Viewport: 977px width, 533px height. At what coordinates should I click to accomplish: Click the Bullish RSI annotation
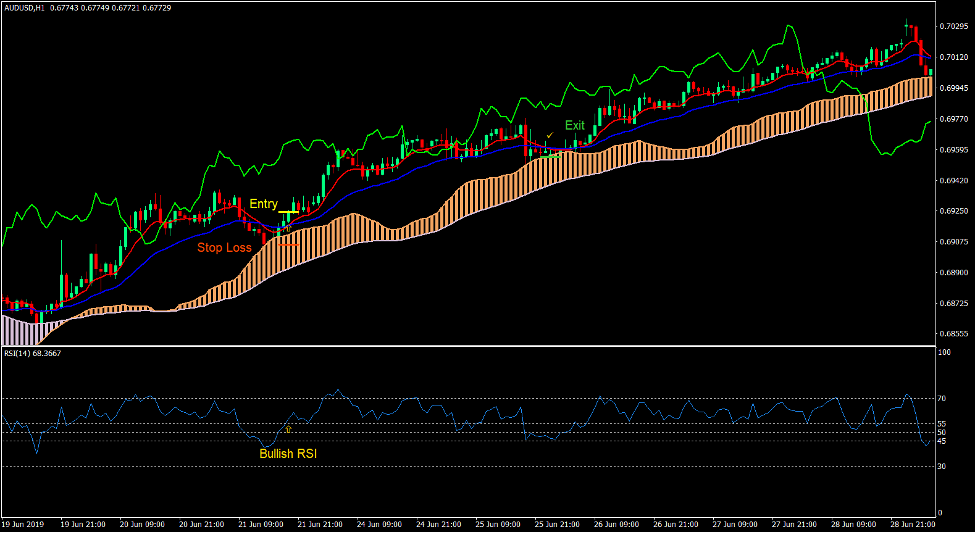pyautogui.click(x=289, y=454)
